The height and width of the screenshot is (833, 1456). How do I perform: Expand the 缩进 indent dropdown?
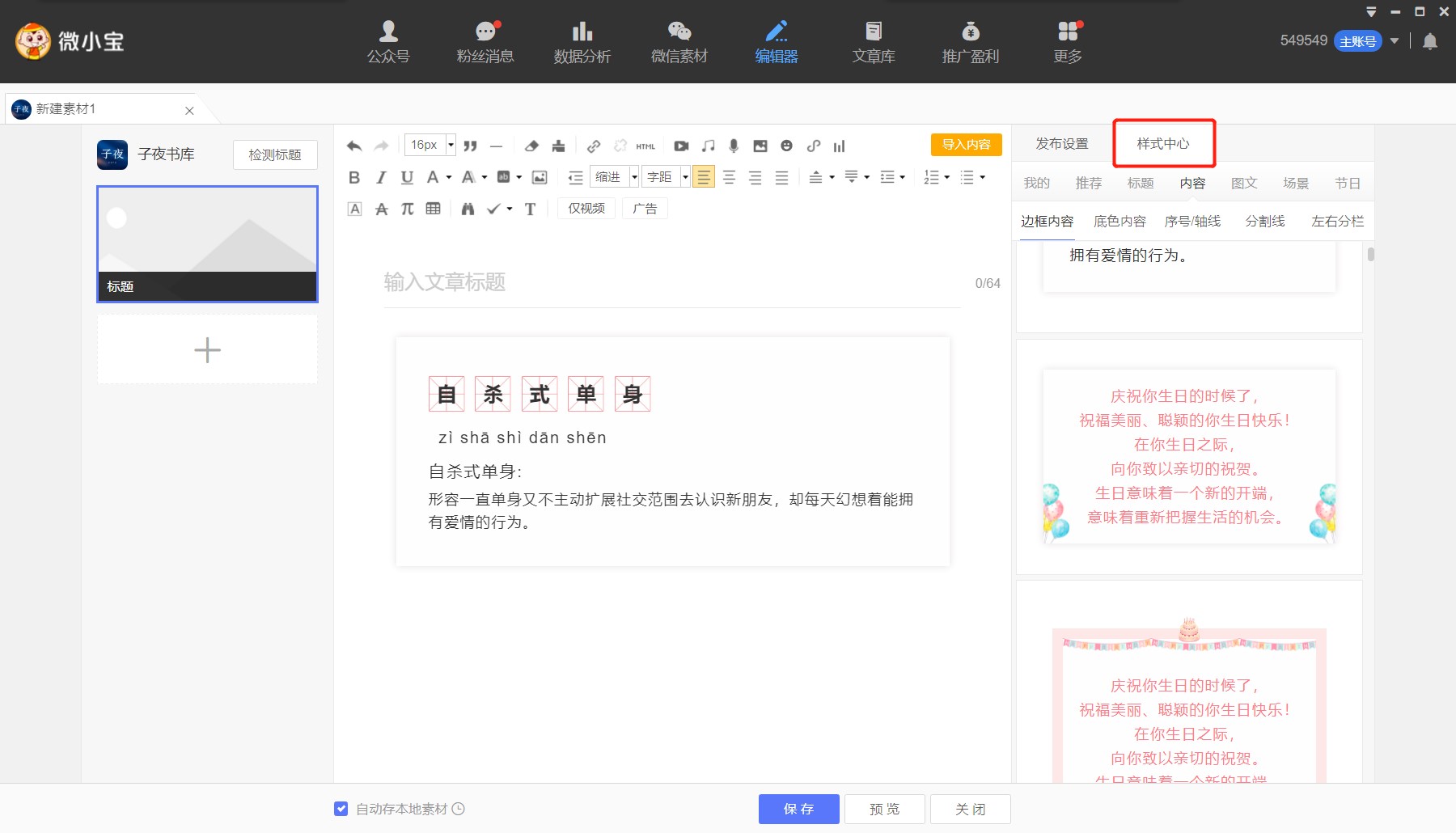click(x=634, y=177)
